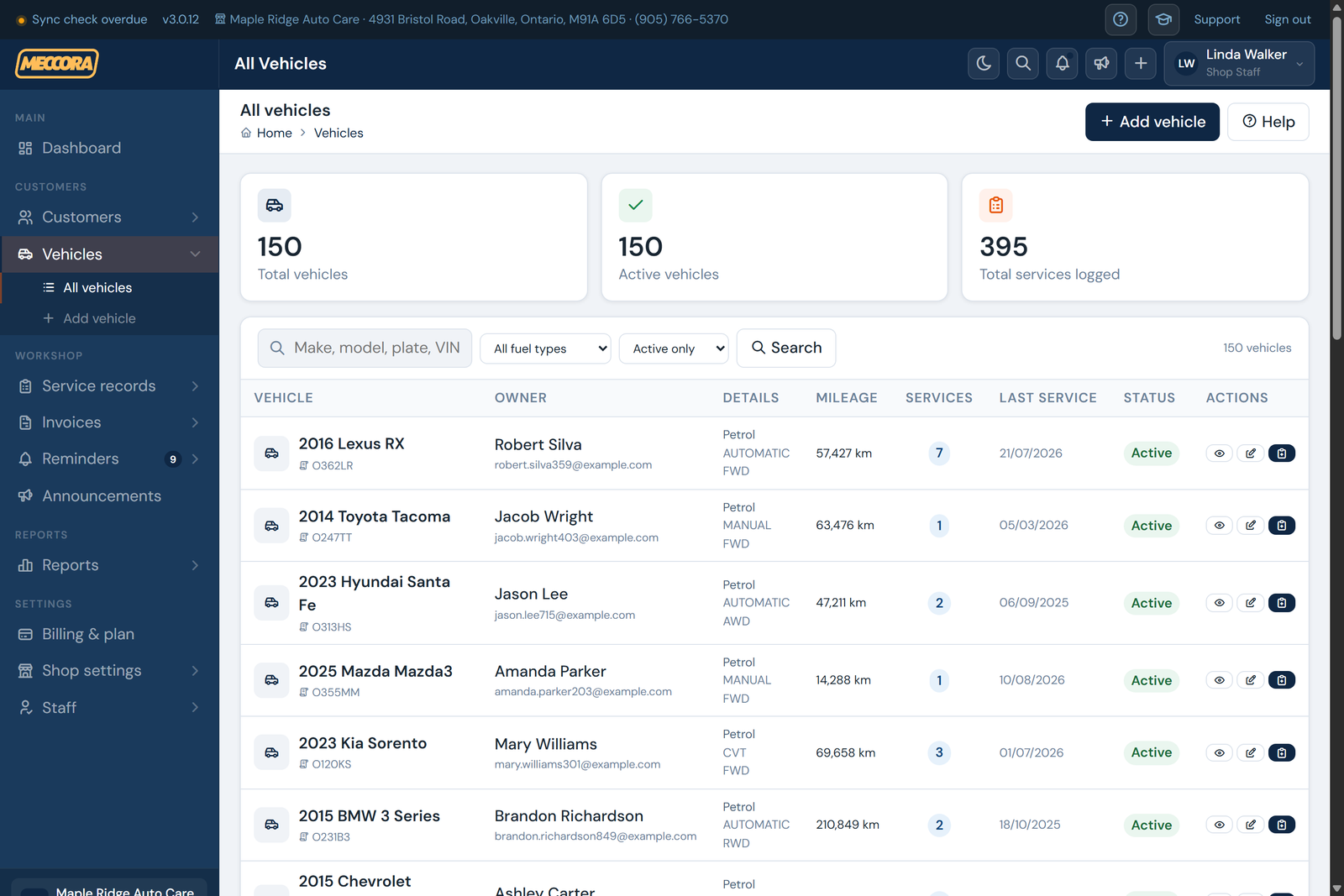Image resolution: width=1344 pixels, height=896 pixels.
Task: Click the Active status badge for Brandon Richardson
Action: (1151, 825)
